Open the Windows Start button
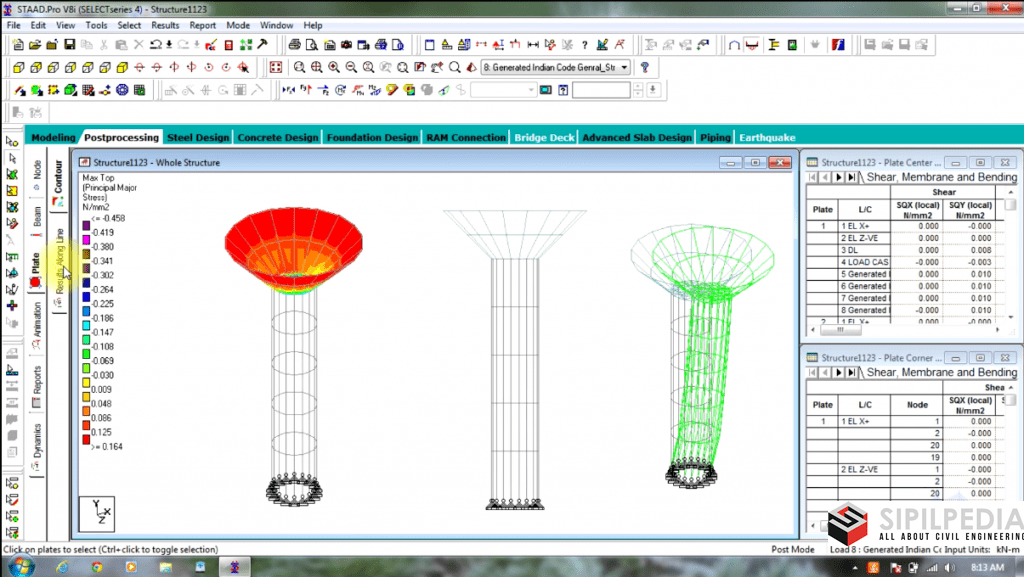Image resolution: width=1024 pixels, height=577 pixels. (x=20, y=567)
